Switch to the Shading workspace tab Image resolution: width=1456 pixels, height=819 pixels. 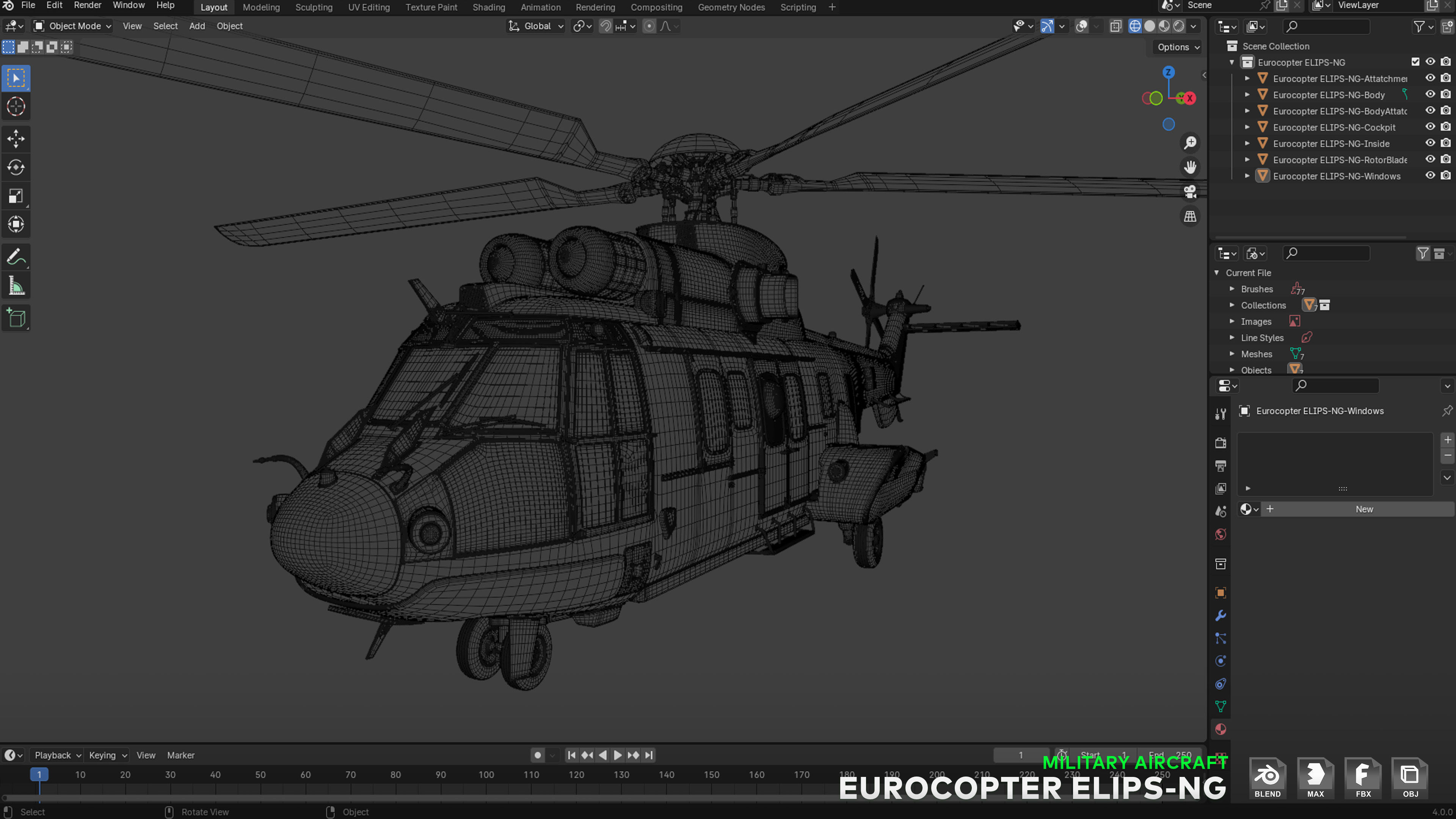click(488, 7)
